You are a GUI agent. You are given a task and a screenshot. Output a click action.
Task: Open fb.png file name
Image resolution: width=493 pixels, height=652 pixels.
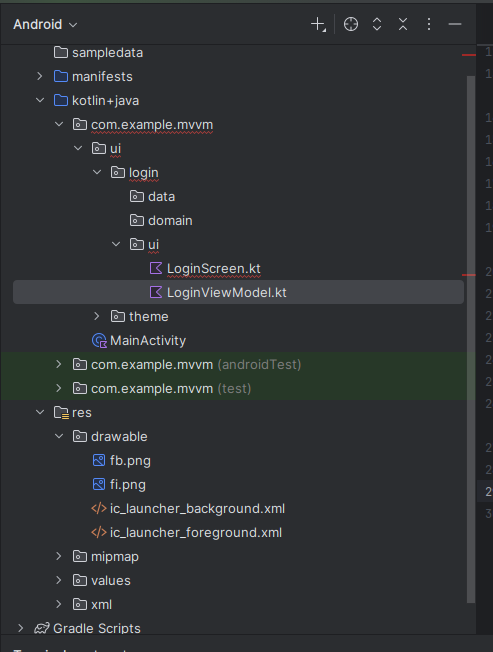pos(130,461)
